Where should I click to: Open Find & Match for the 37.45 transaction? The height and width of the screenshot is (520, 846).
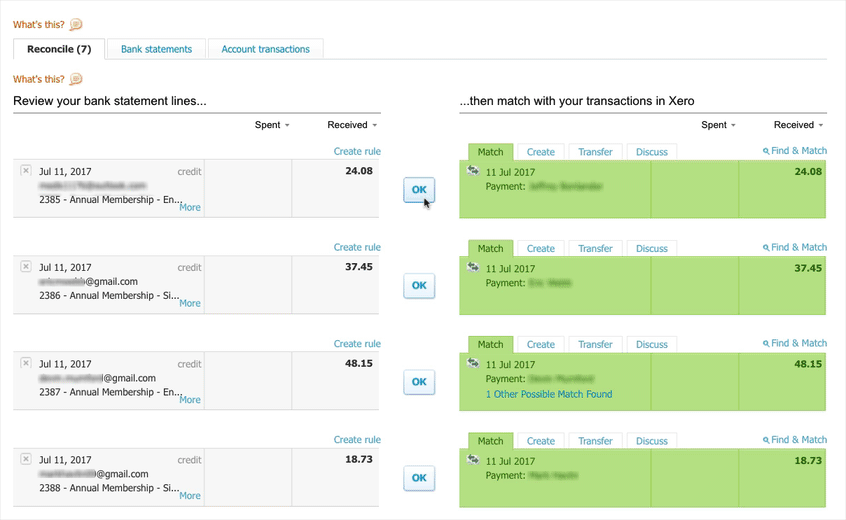tap(795, 247)
